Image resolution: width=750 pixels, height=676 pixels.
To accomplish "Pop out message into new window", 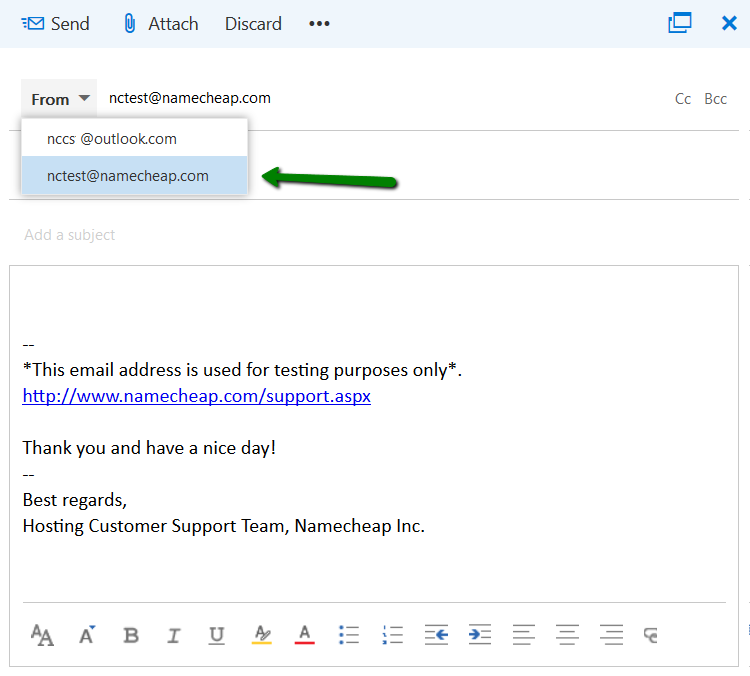I will point(680,22).
